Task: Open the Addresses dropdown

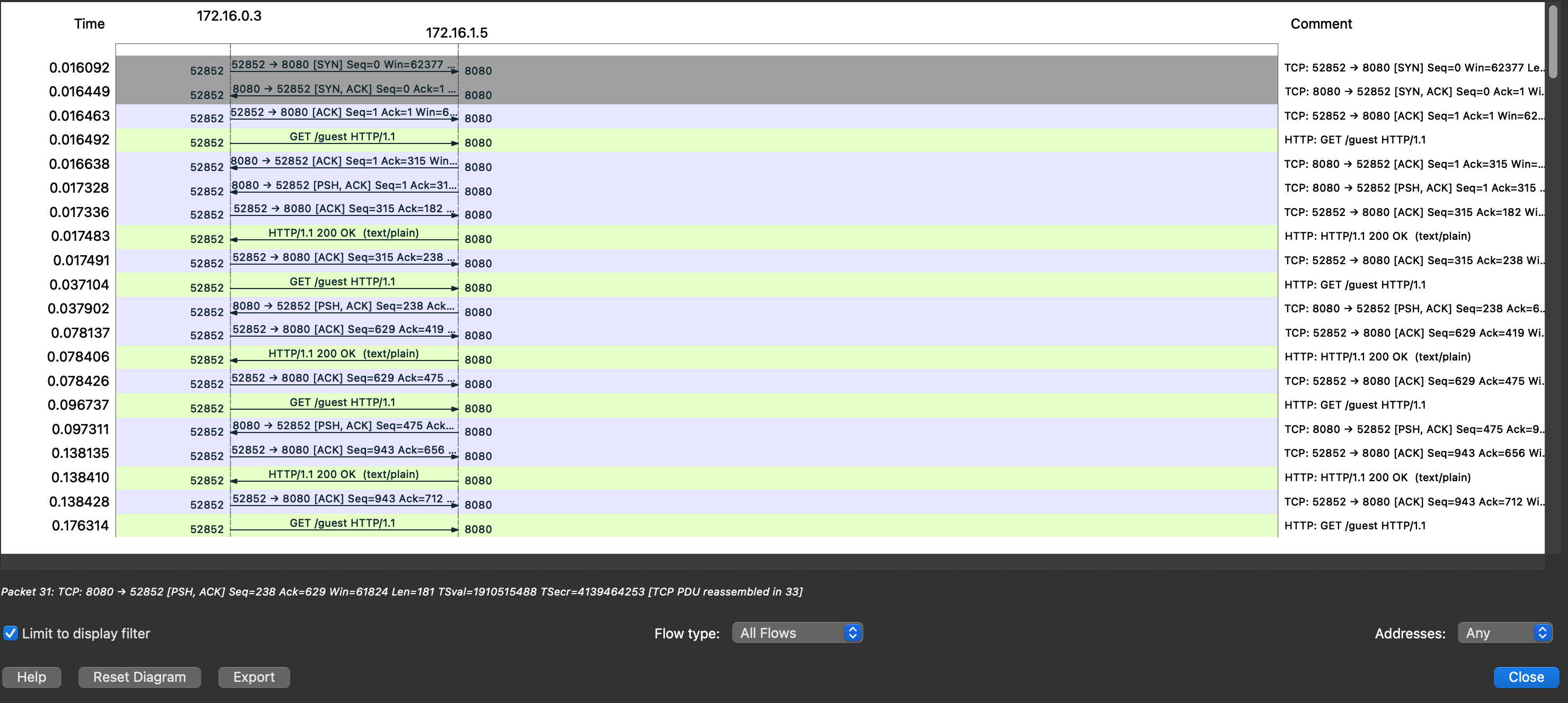Action: (x=1504, y=633)
